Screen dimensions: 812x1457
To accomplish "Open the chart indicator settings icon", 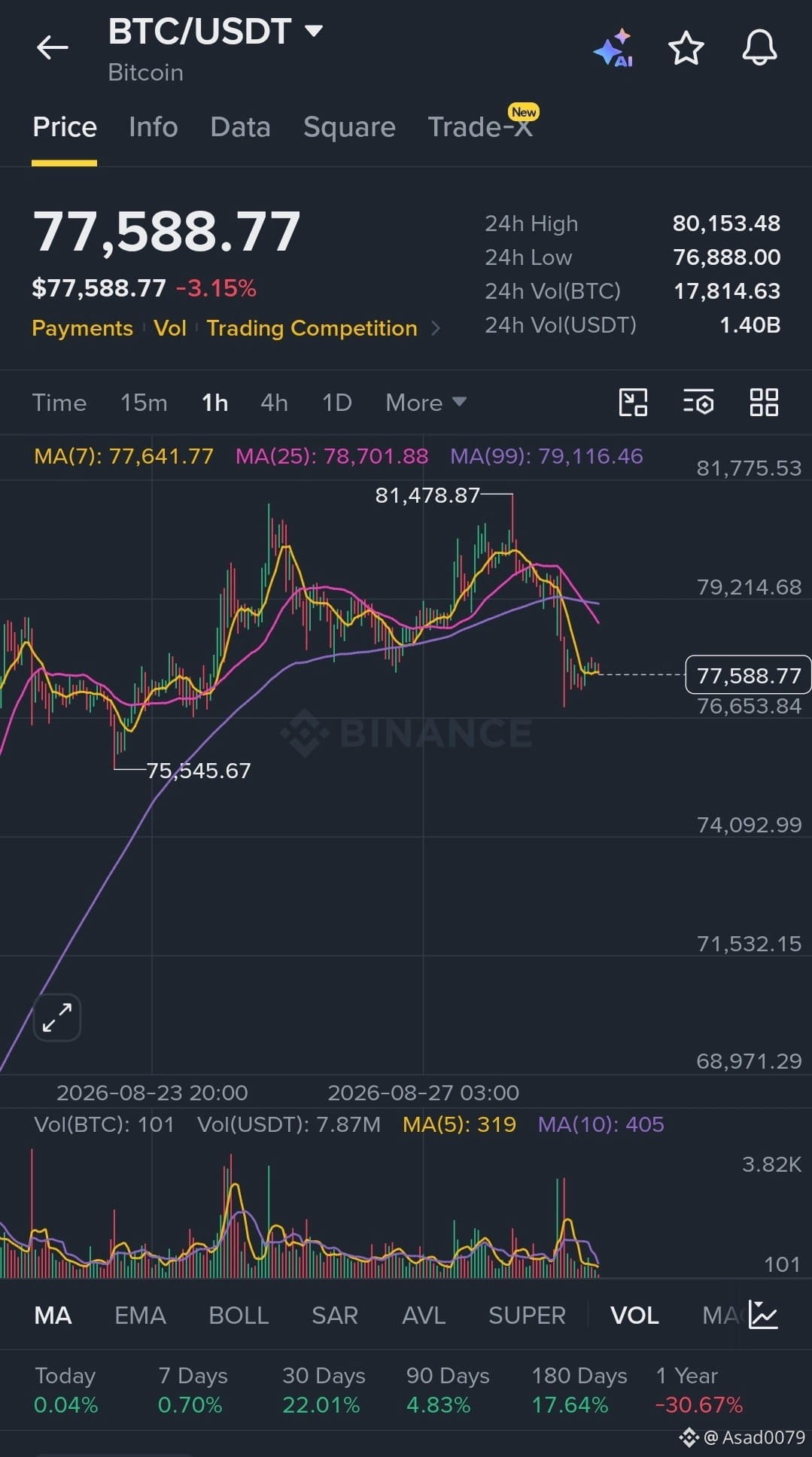I will tap(698, 402).
